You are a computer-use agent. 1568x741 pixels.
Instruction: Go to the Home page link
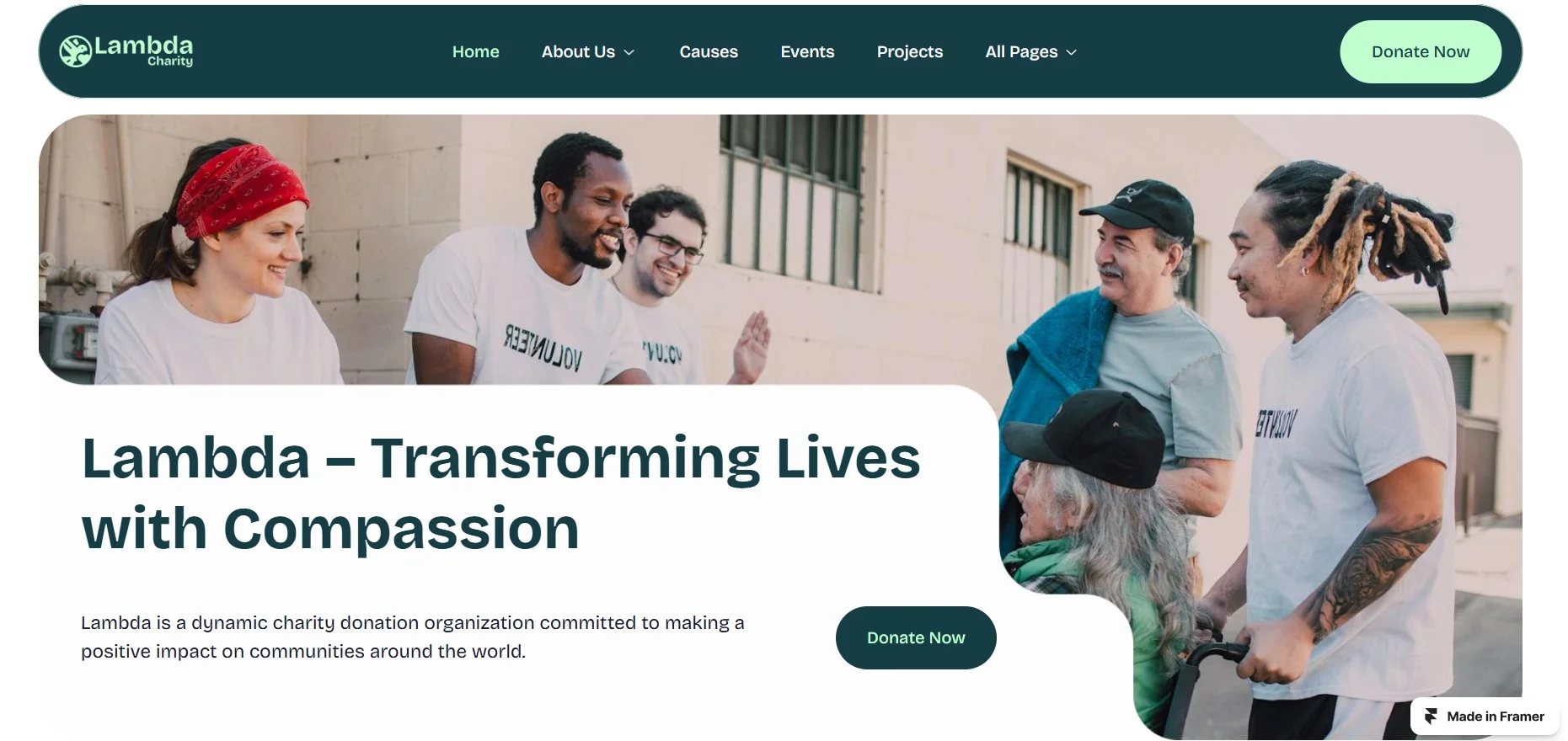[476, 51]
